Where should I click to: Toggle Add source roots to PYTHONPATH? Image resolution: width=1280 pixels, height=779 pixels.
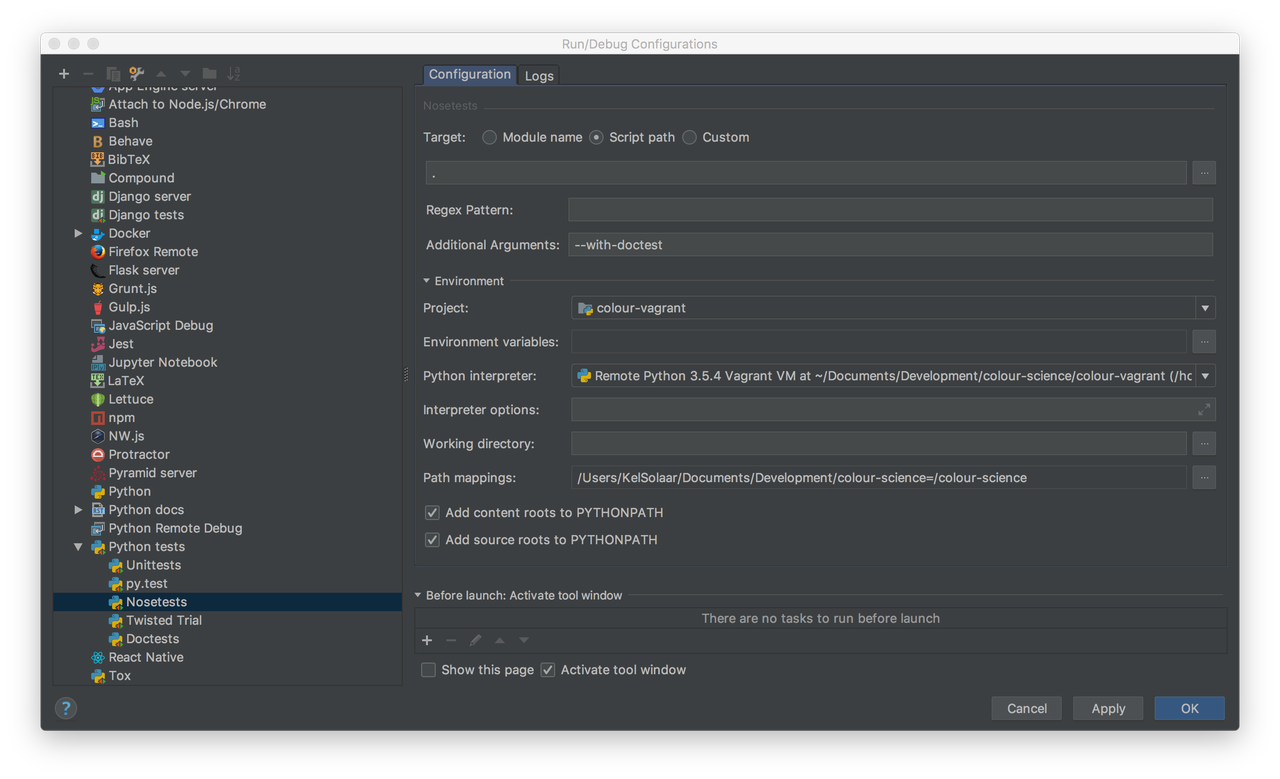tap(432, 540)
